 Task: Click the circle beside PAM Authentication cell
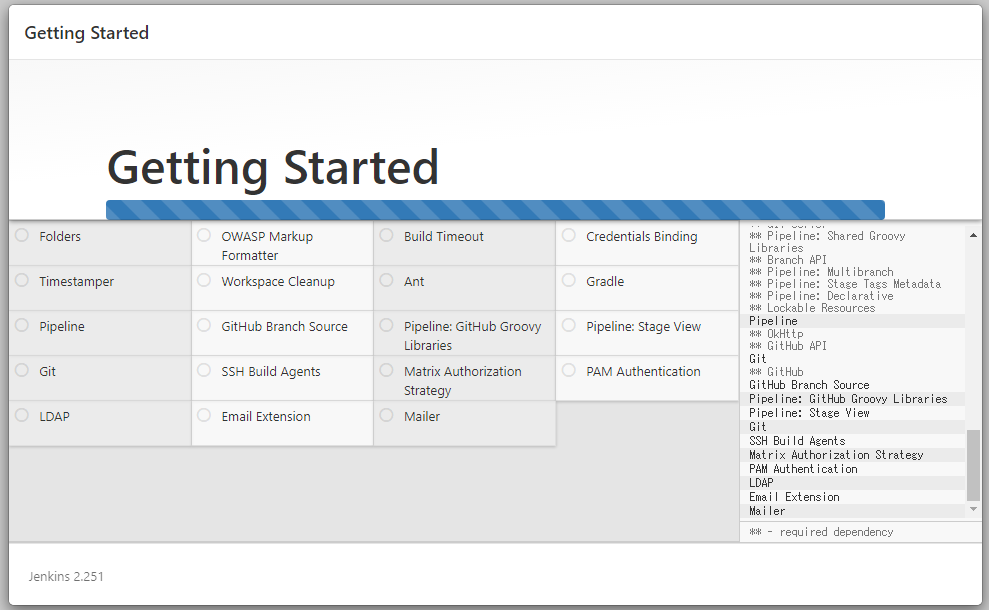point(569,370)
